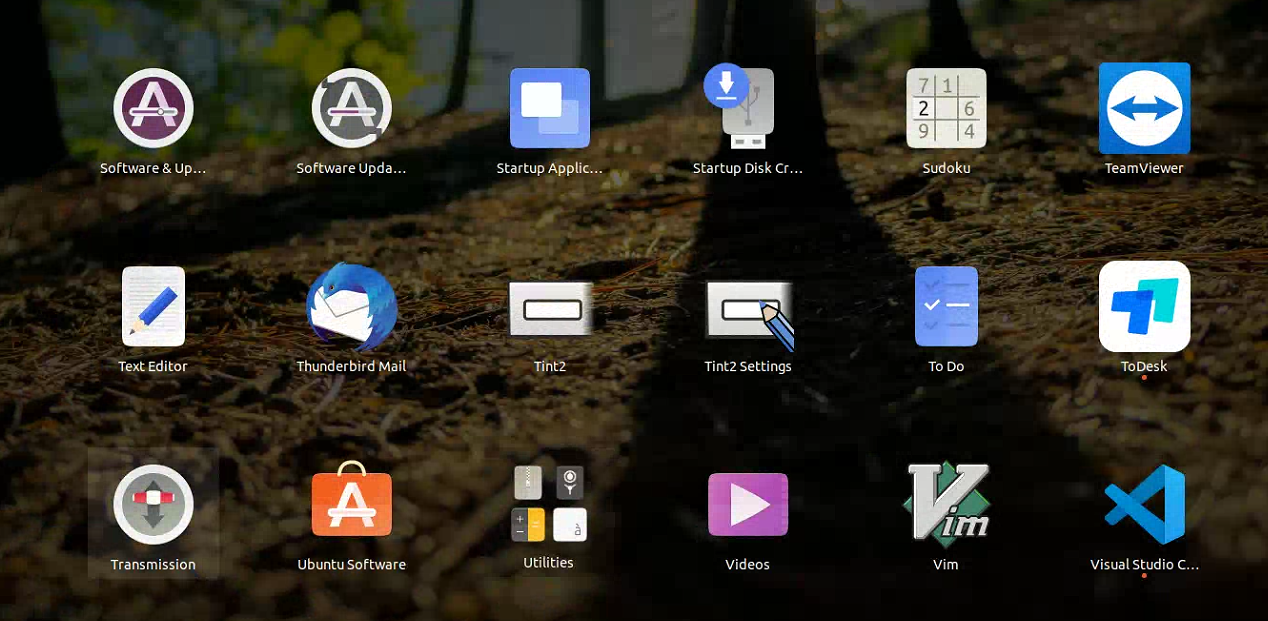This screenshot has height=621, width=1268.
Task: Open the To Do app
Action: [x=946, y=306]
